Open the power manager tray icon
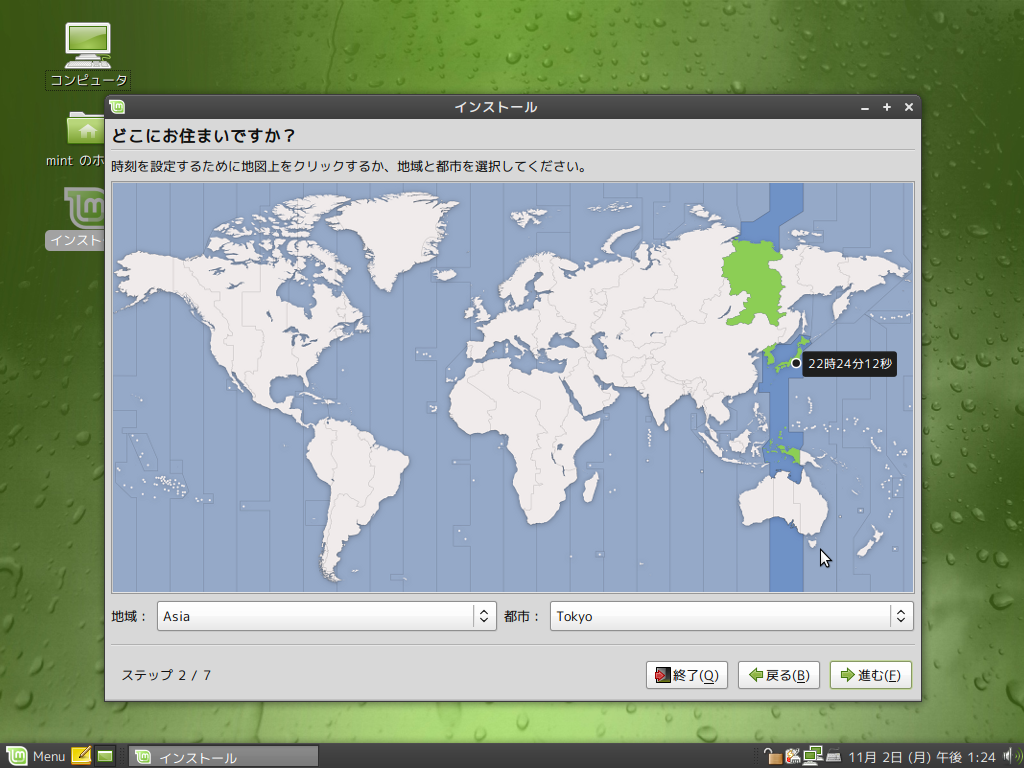The height and width of the screenshot is (768, 1024). click(x=793, y=756)
